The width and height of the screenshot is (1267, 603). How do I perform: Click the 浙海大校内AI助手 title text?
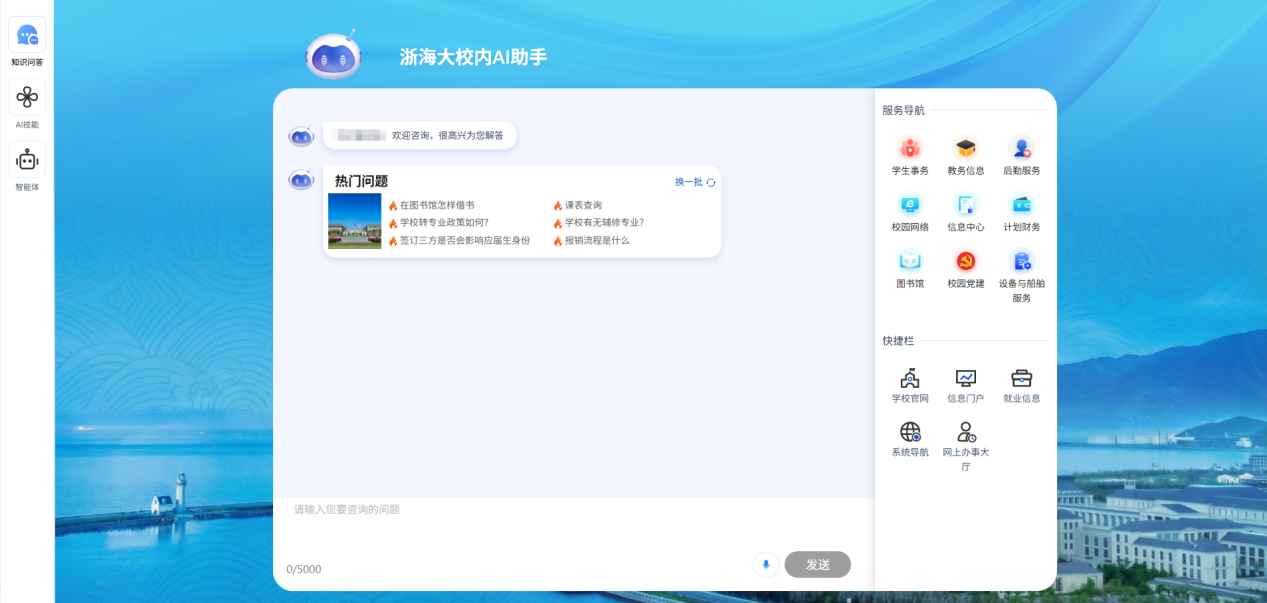(473, 57)
